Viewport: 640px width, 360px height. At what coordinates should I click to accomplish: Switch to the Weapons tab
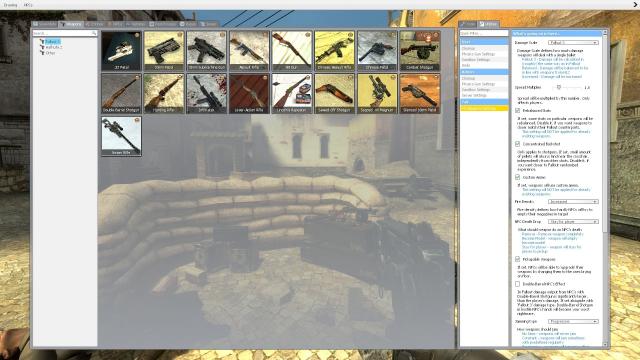coord(71,24)
